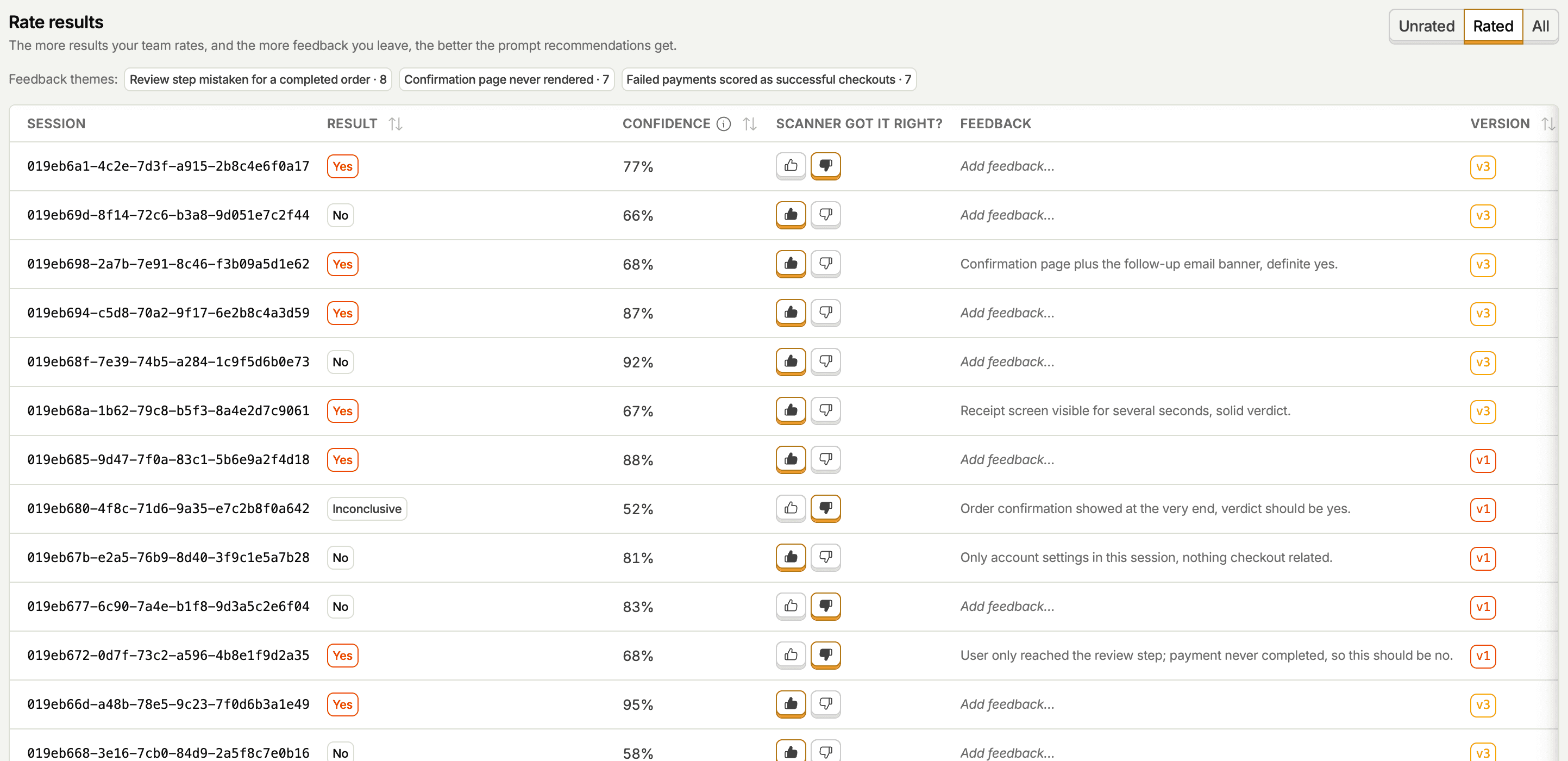Switch to the Unrated tab
Image resolution: width=1568 pixels, height=761 pixels.
pyautogui.click(x=1426, y=26)
